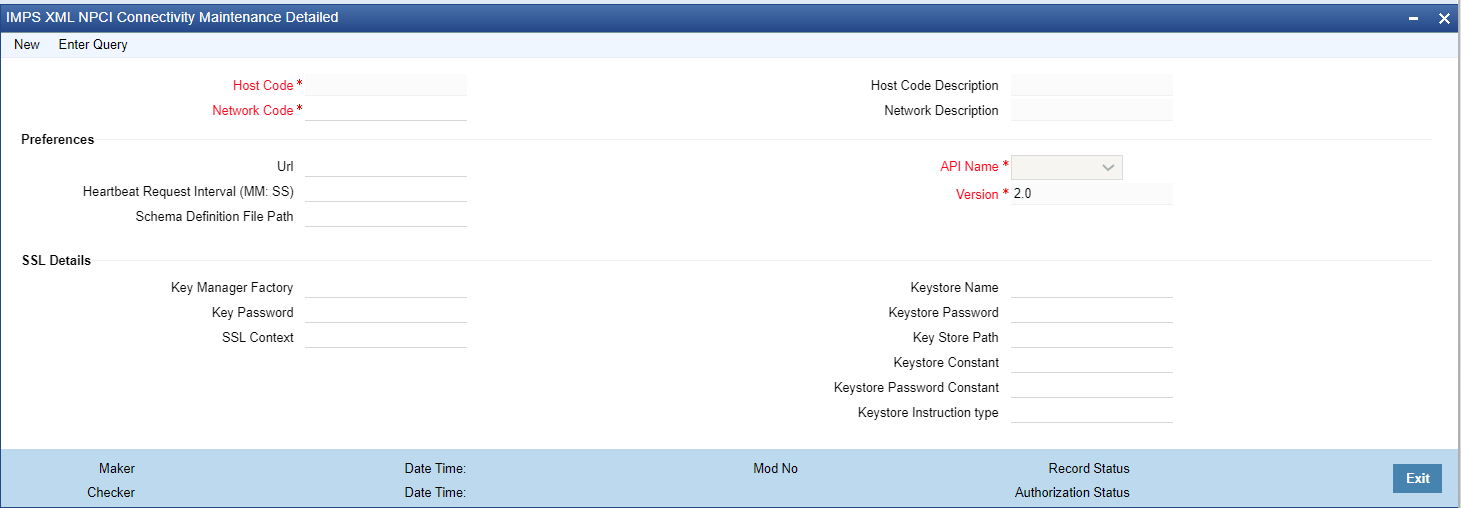1461x508 pixels.
Task: Click the Preferences section heading
Action: coord(58,139)
